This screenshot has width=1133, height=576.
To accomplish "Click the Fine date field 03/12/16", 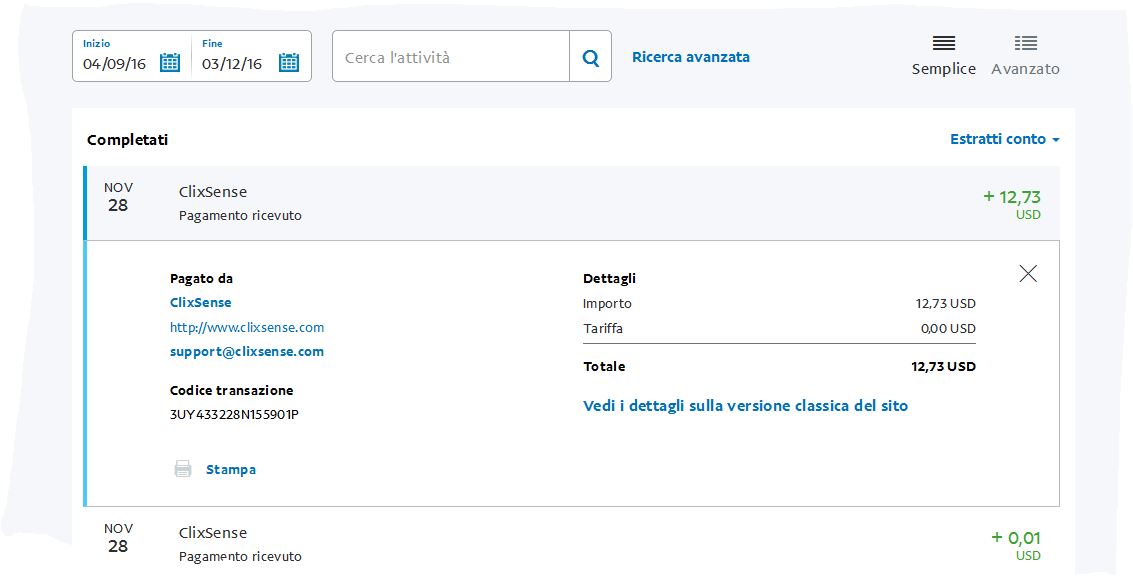I will 232,64.
